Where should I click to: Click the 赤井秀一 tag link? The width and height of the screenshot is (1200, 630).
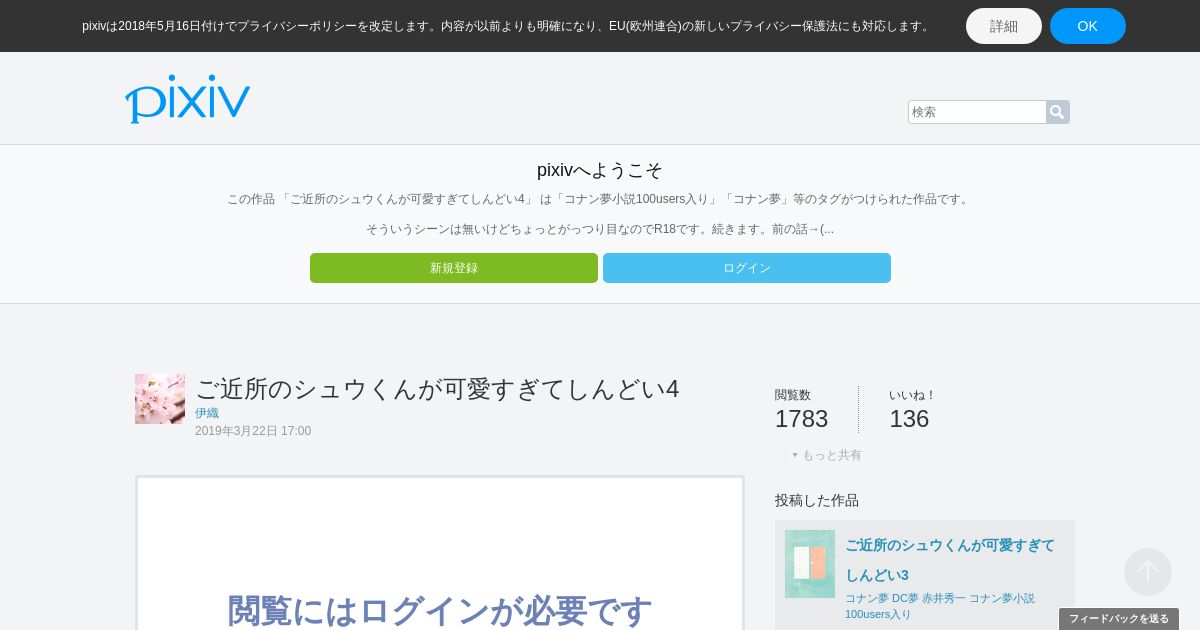click(x=944, y=598)
